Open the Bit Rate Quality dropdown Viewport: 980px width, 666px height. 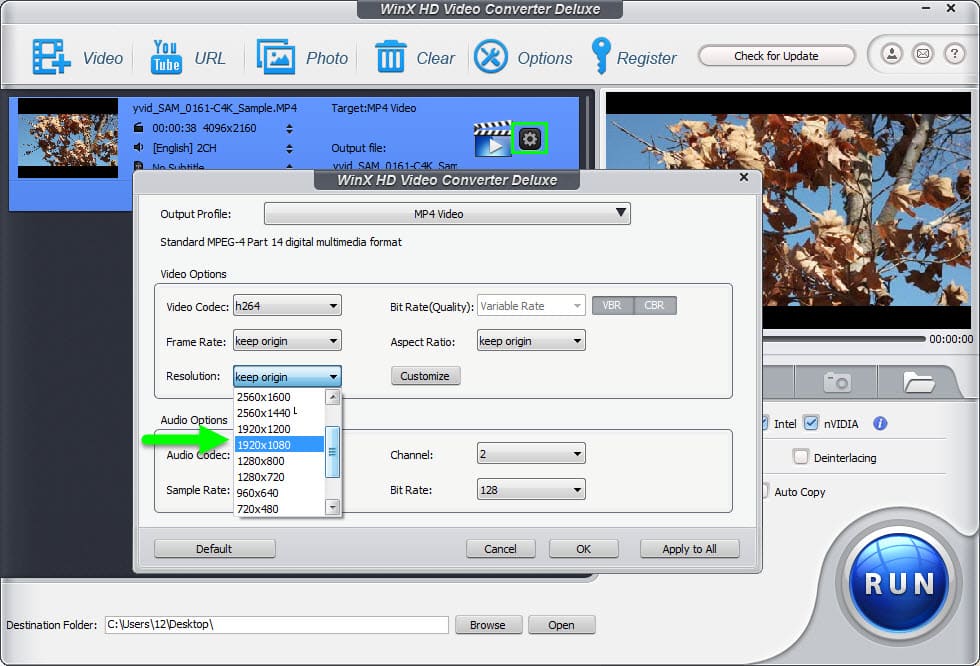tap(531, 306)
